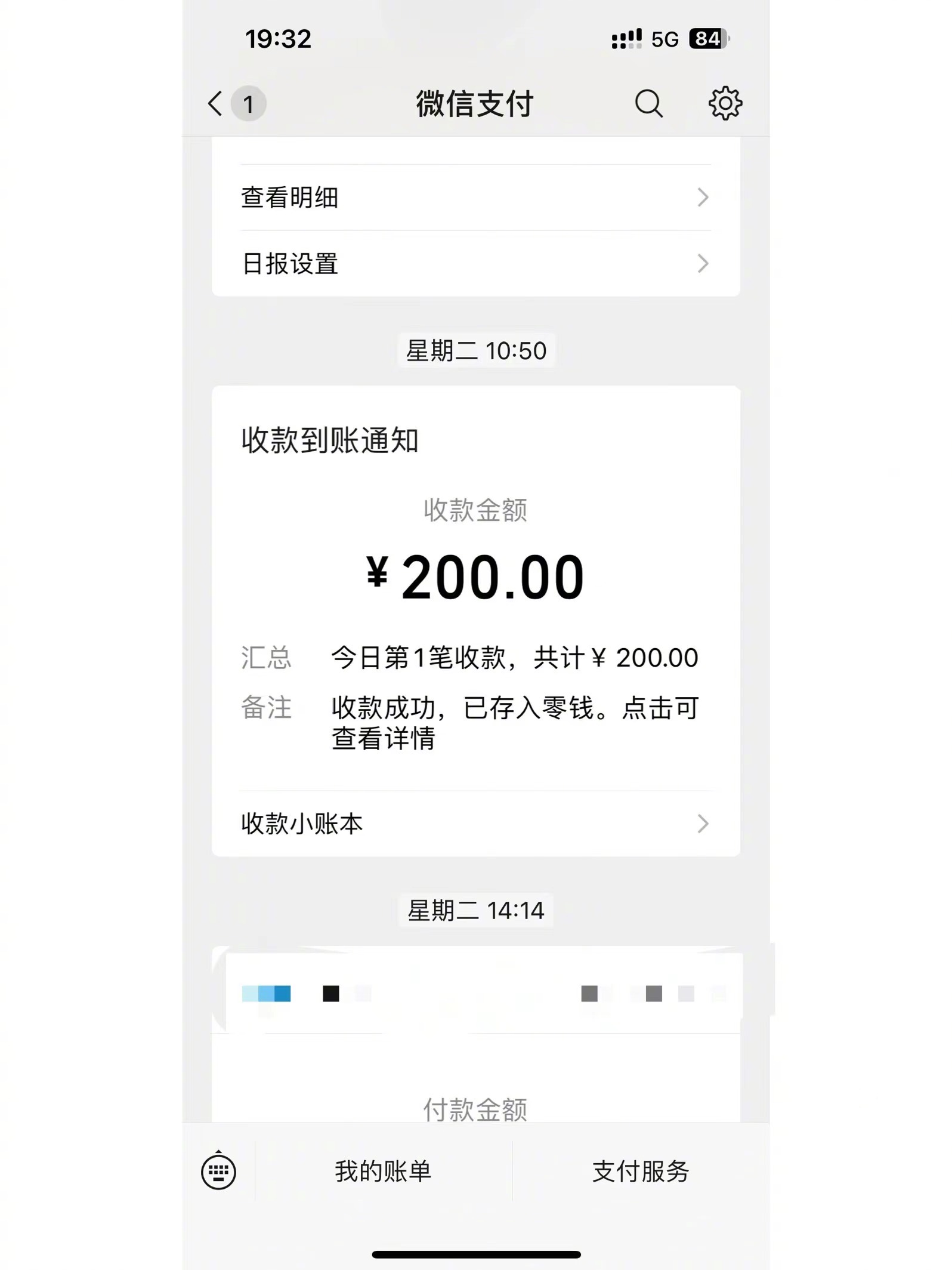The image size is (952, 1270).
Task: Tap the 付款金额 label in lower card
Action: tap(475, 1109)
